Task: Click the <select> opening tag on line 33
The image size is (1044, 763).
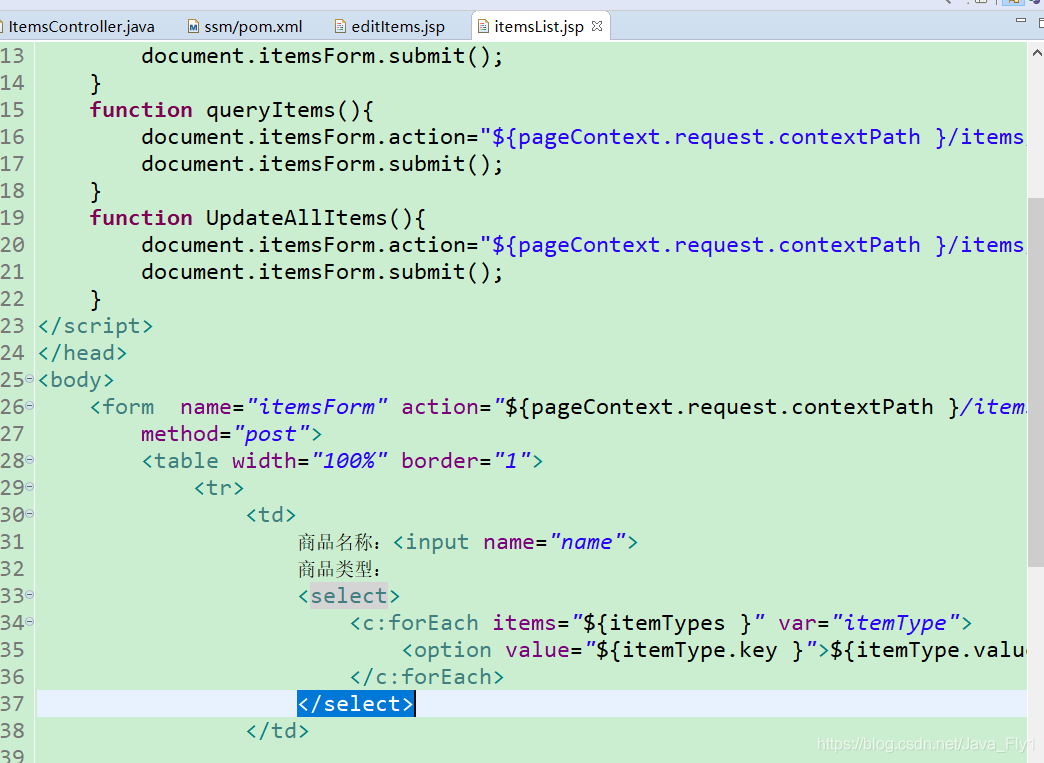Action: (x=349, y=596)
